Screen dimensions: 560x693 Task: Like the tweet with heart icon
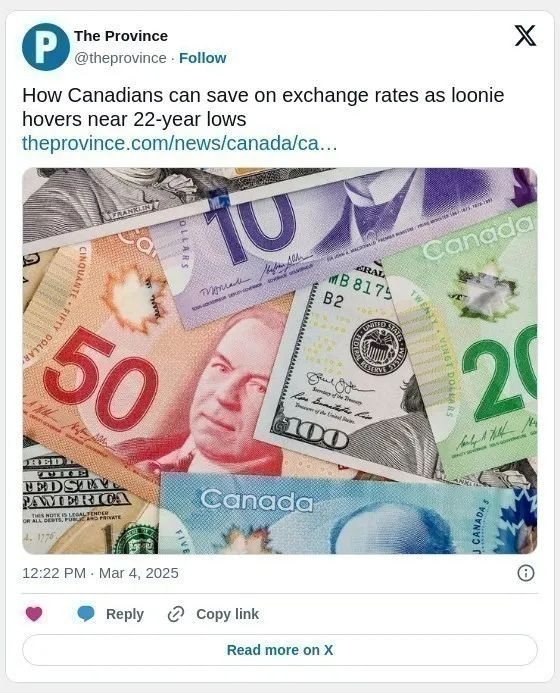point(34,613)
